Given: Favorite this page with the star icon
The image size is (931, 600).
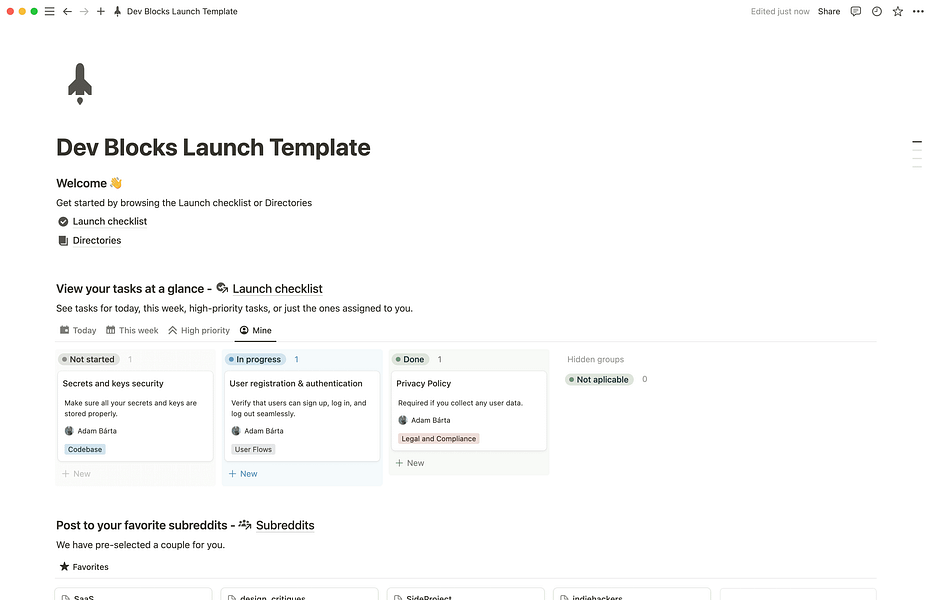Looking at the screenshot, I should pyautogui.click(x=898, y=11).
